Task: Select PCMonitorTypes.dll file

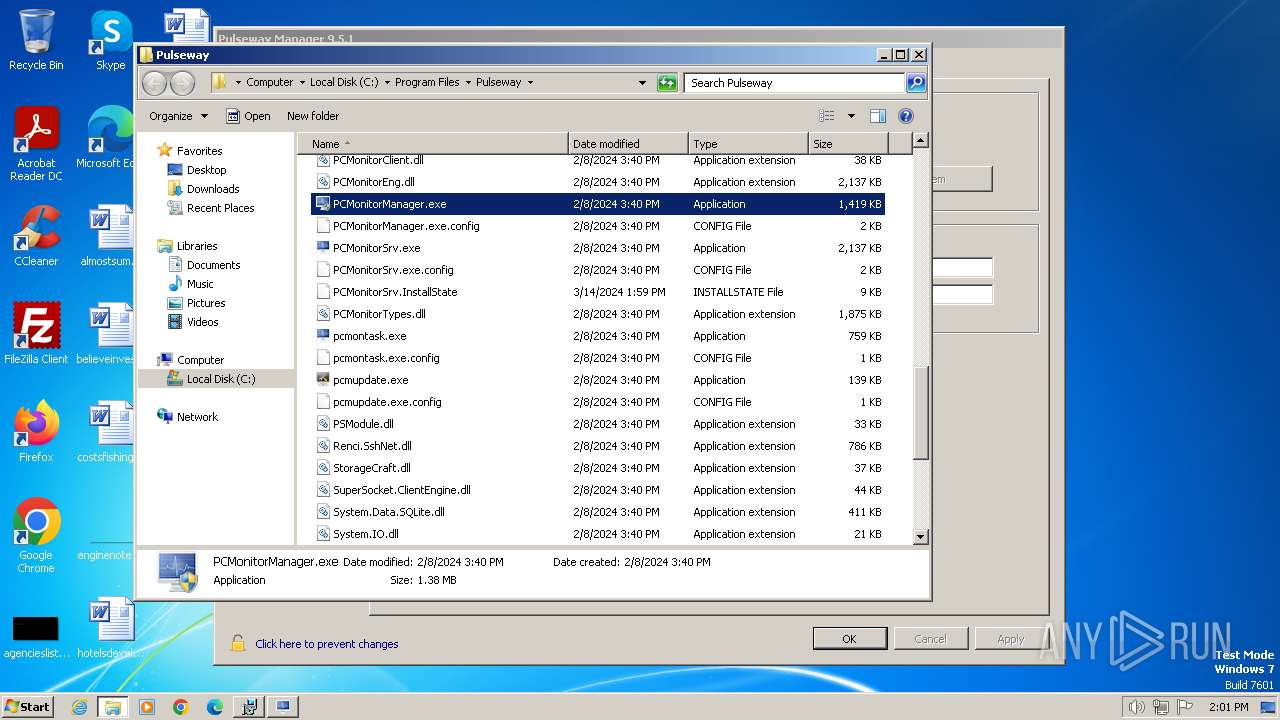Action: point(598,314)
